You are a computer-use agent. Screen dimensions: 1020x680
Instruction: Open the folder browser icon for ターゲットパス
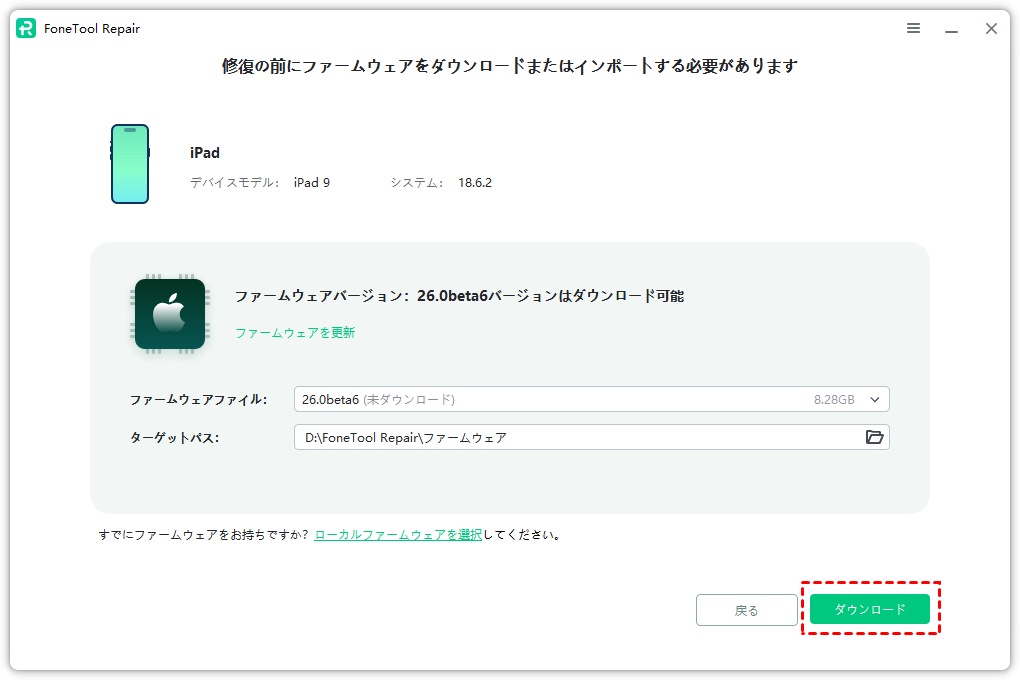tap(874, 437)
